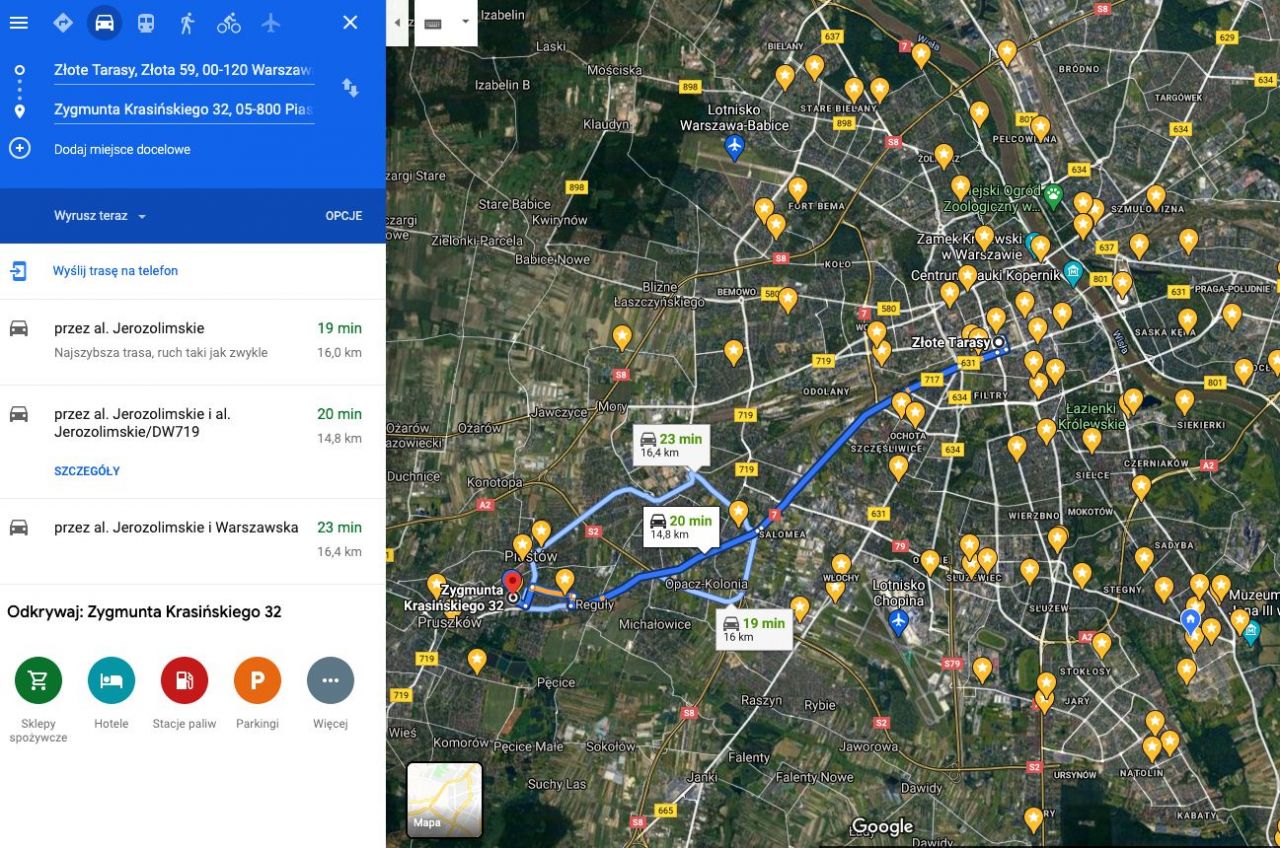The image size is (1280, 848).
Task: Open route OPCJE settings
Action: tap(343, 215)
